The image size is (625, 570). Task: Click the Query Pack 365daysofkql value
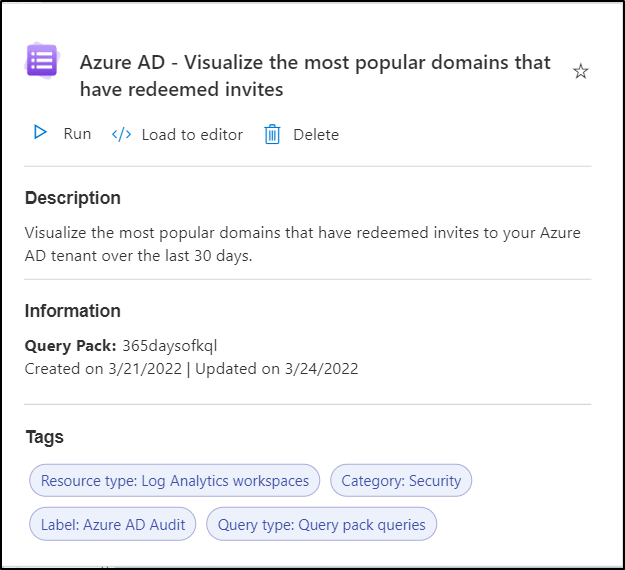pyautogui.click(x=170, y=346)
